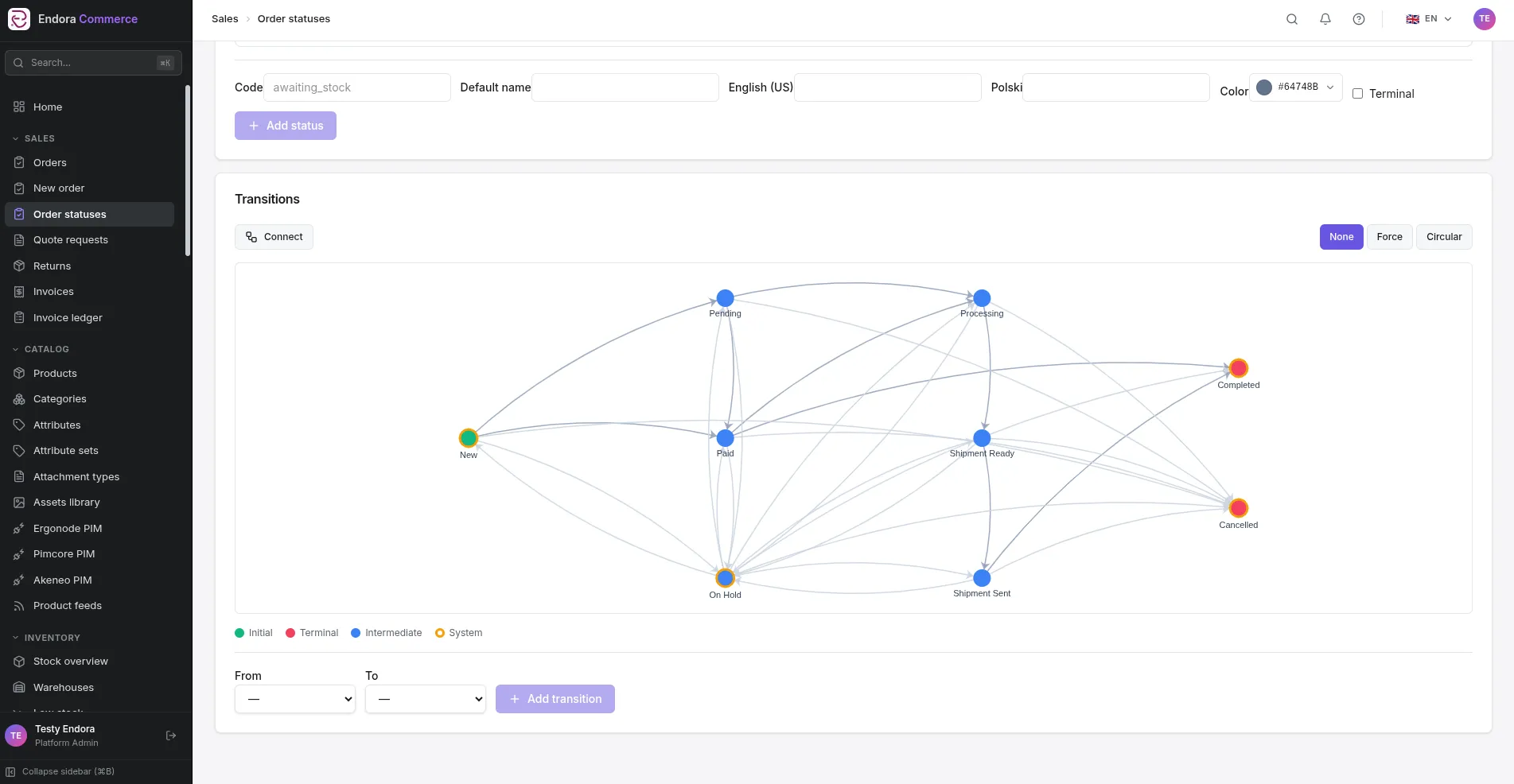Switch graph layout to Circular
Screen dimensions: 1514x784
[1444, 237]
